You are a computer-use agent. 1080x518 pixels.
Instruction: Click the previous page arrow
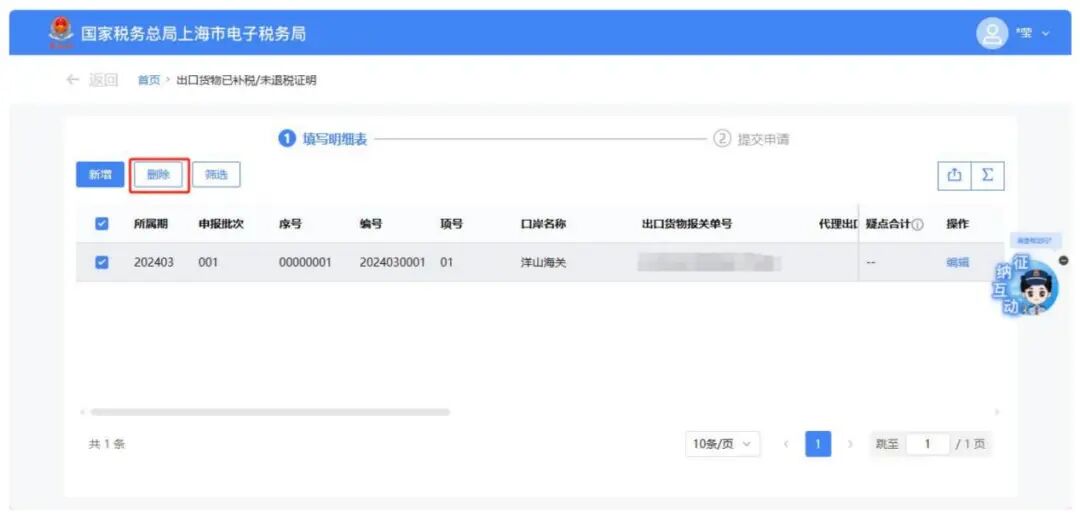pyautogui.click(x=786, y=444)
